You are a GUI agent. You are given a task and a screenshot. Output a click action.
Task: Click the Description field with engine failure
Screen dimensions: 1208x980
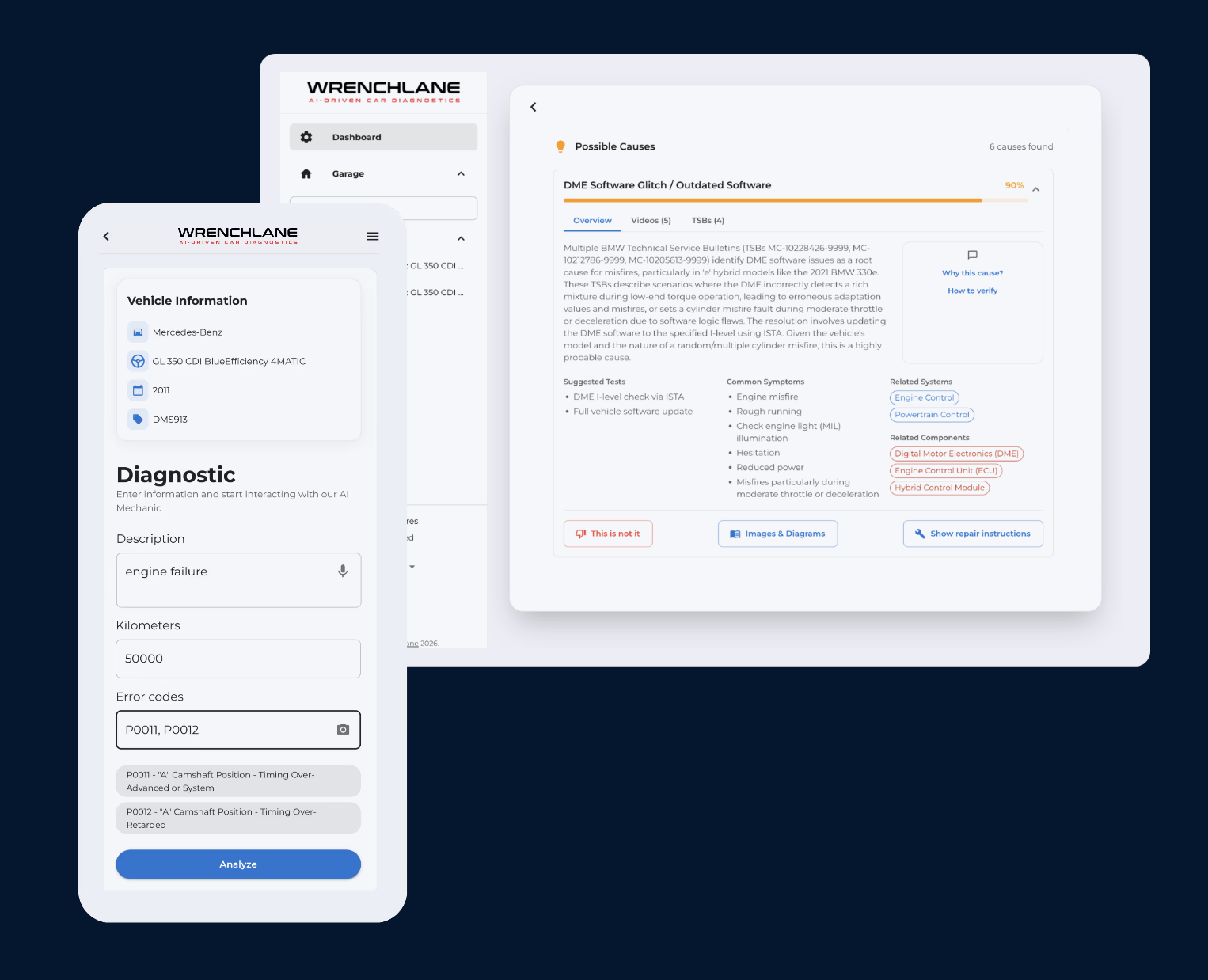point(238,580)
